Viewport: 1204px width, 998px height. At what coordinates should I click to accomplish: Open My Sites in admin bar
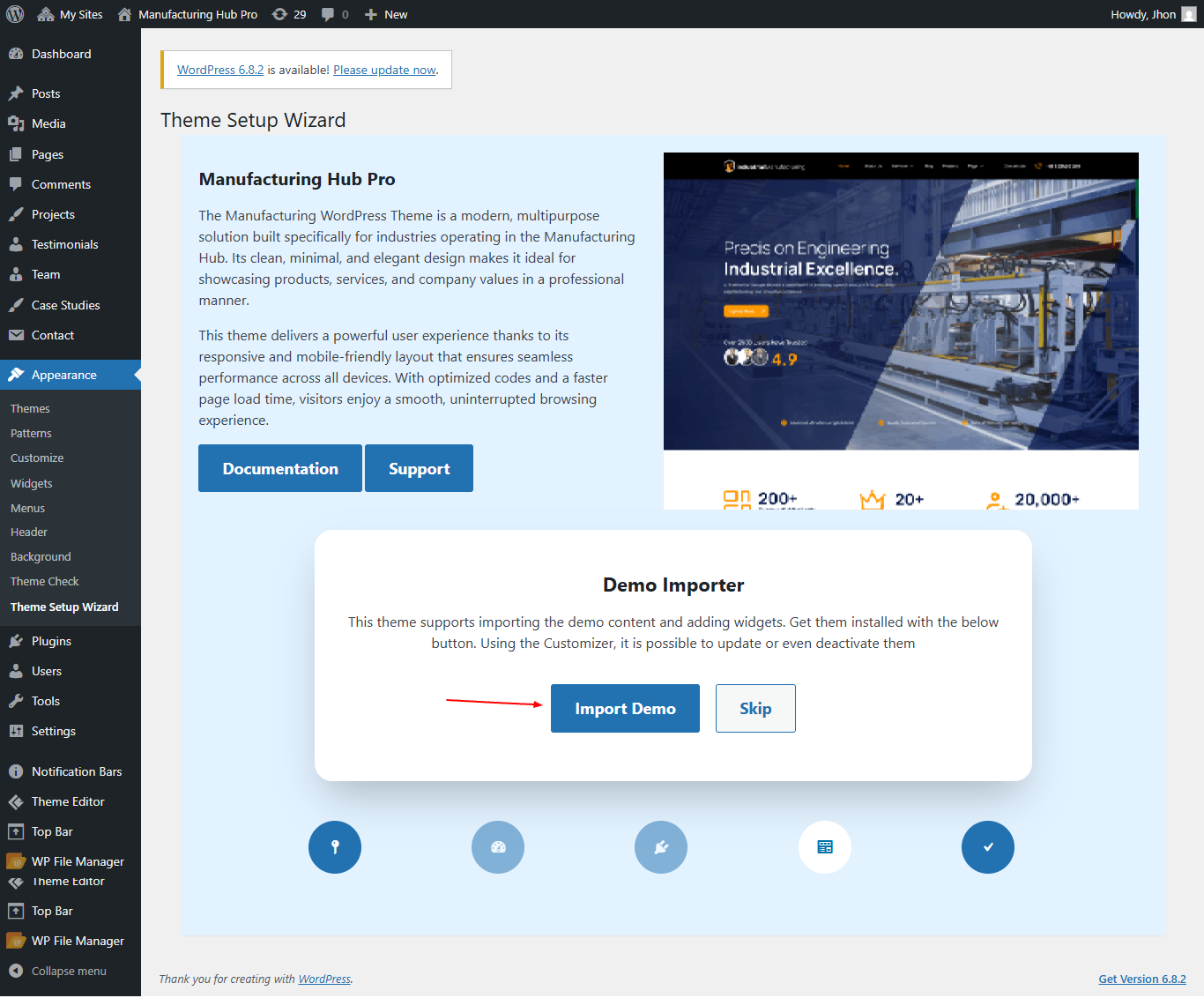(x=70, y=14)
